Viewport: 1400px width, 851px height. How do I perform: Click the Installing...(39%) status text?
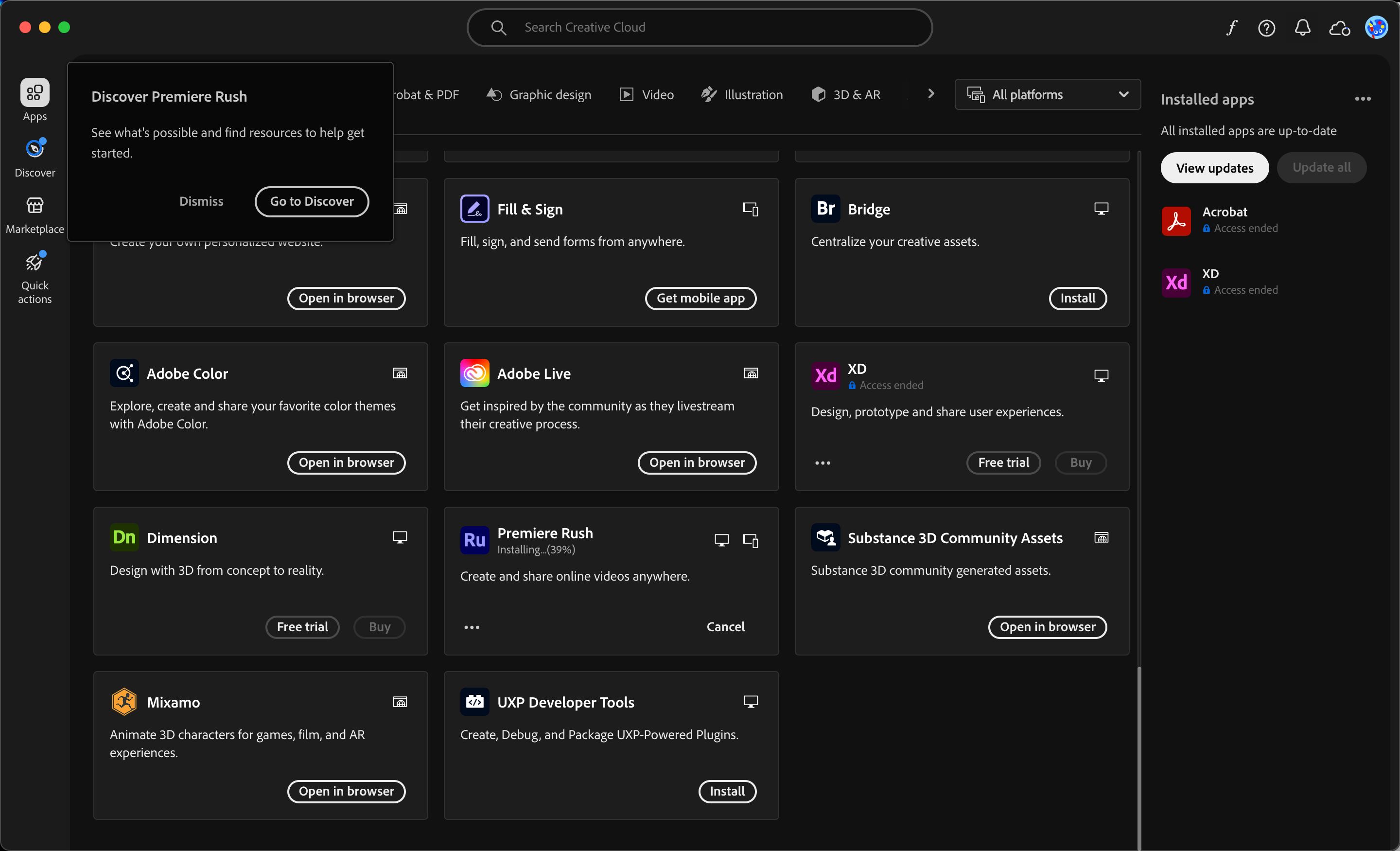536,550
